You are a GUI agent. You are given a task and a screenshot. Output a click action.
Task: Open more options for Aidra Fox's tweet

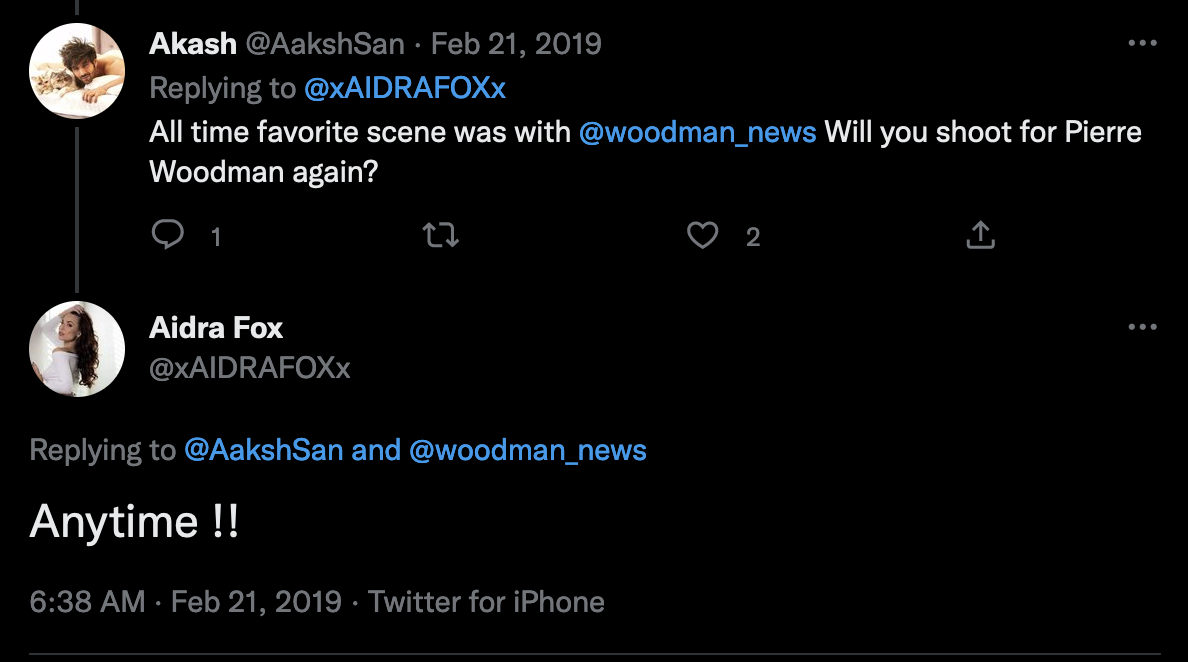click(1142, 327)
